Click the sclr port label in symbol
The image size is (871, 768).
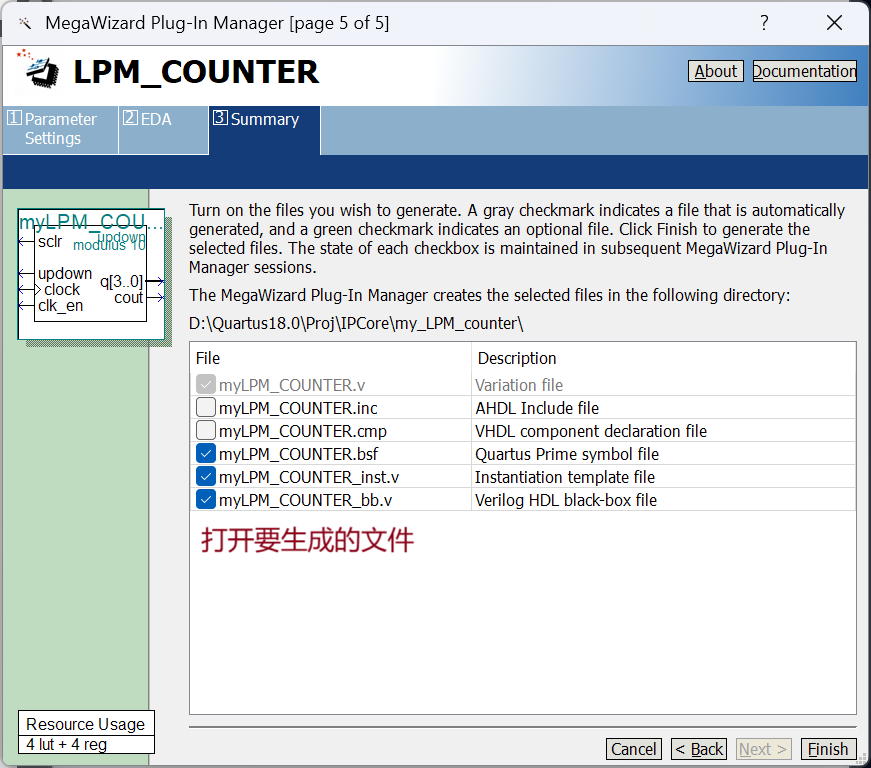[x=50, y=242]
